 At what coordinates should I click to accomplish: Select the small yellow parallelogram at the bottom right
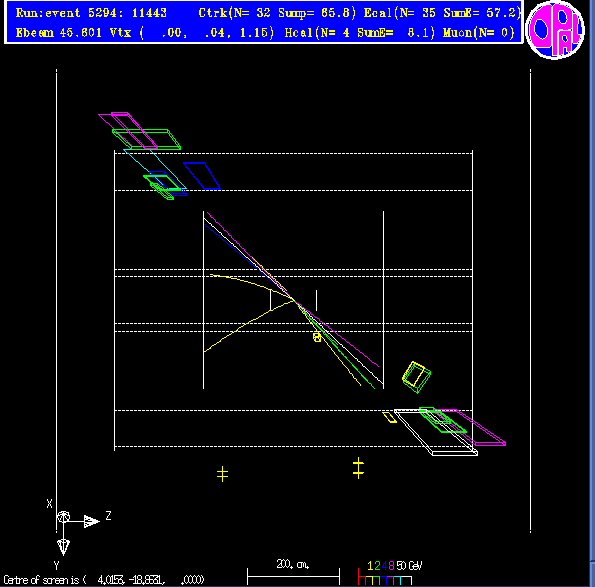coord(389,417)
